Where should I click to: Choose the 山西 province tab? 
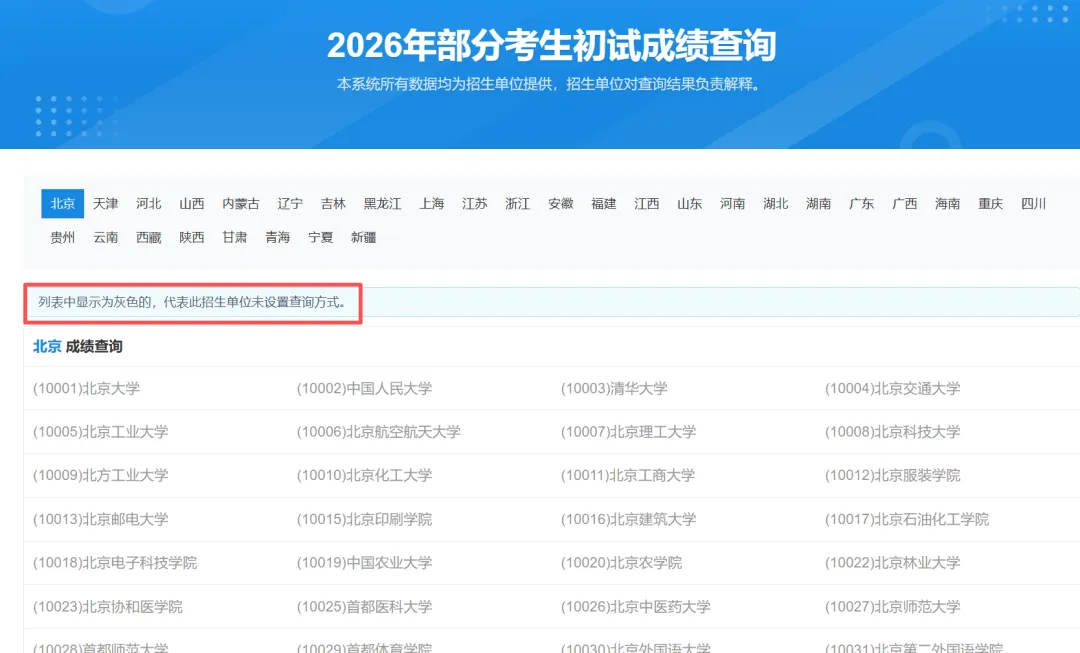pyautogui.click(x=191, y=204)
